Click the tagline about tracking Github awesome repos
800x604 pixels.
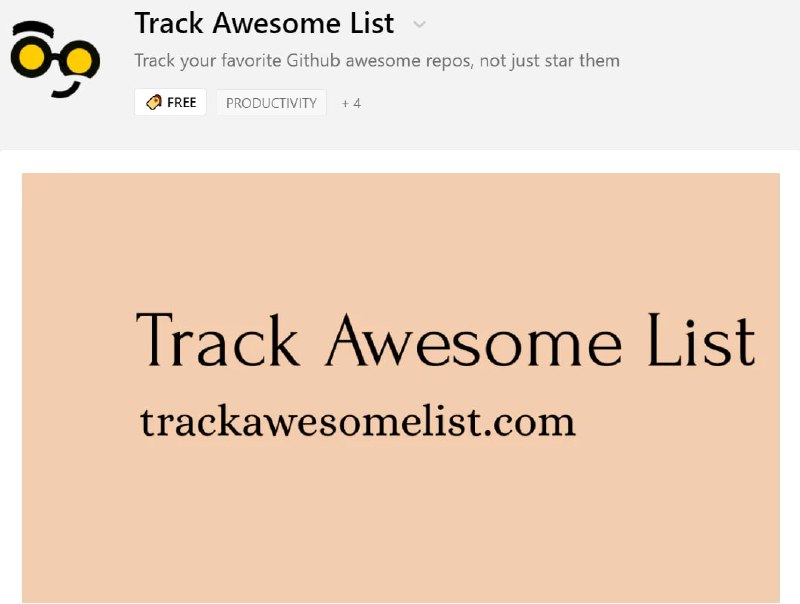[x=377, y=61]
